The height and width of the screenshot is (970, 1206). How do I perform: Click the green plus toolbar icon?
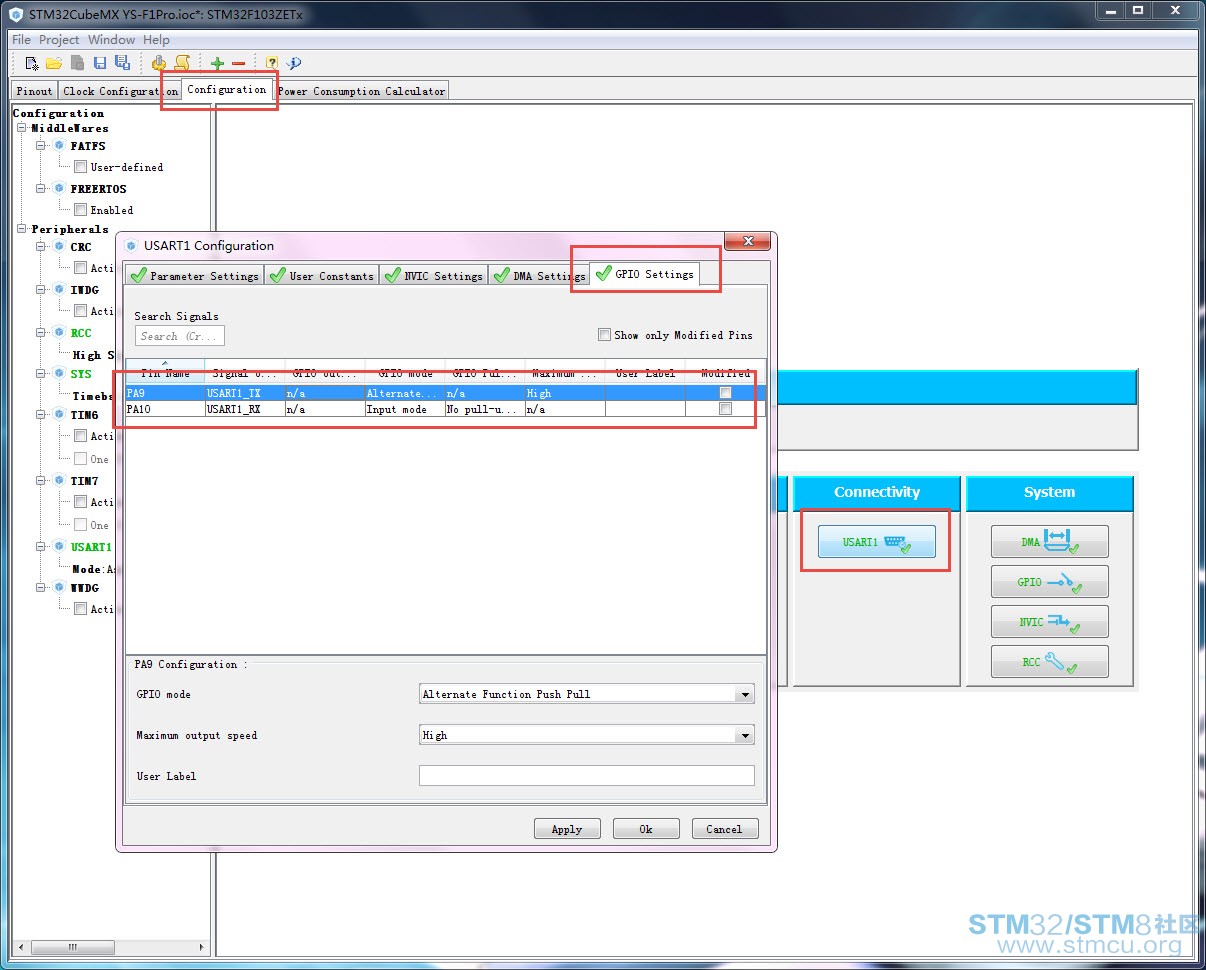(x=217, y=63)
